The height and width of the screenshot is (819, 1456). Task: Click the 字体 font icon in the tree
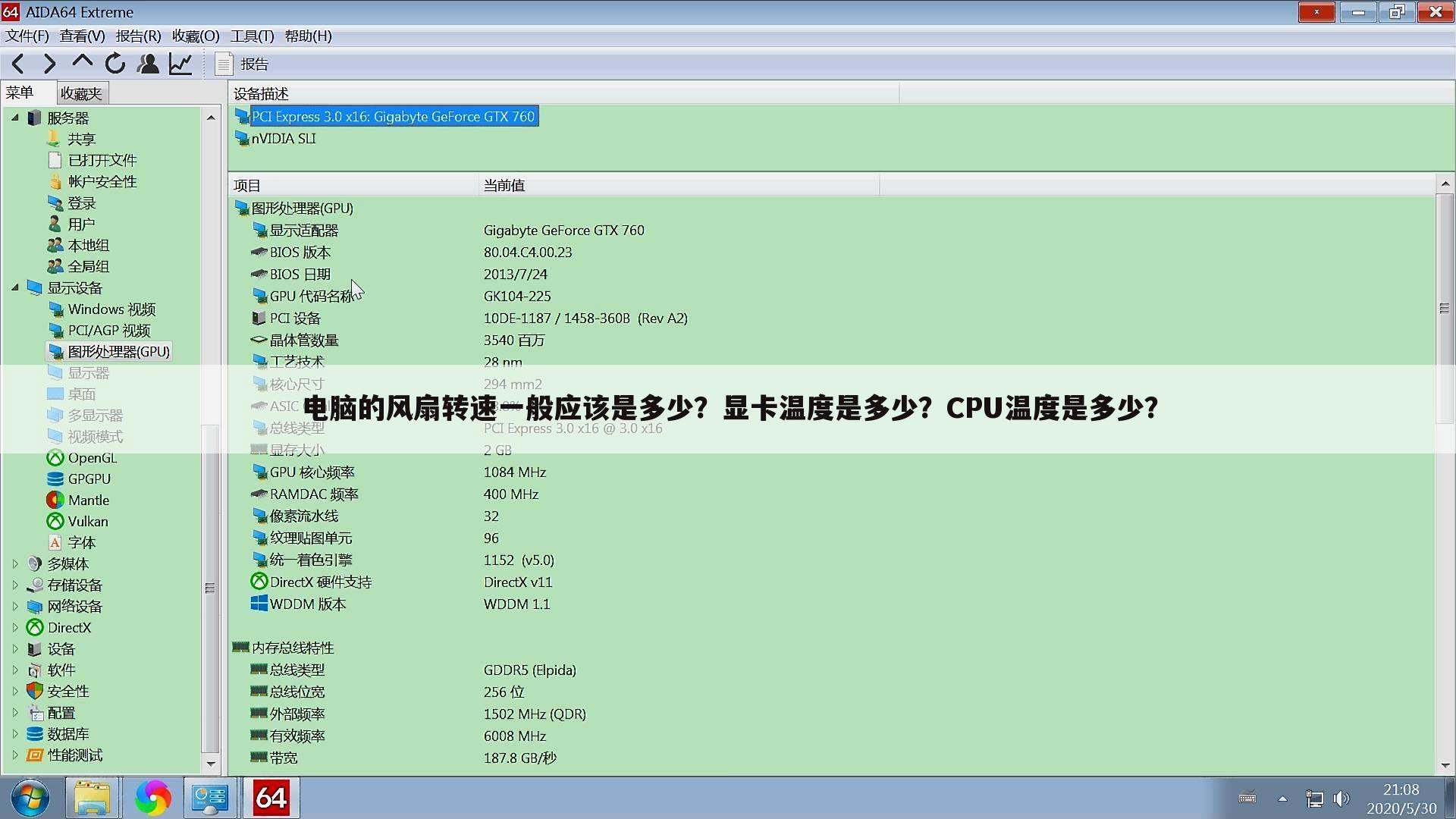click(x=55, y=542)
